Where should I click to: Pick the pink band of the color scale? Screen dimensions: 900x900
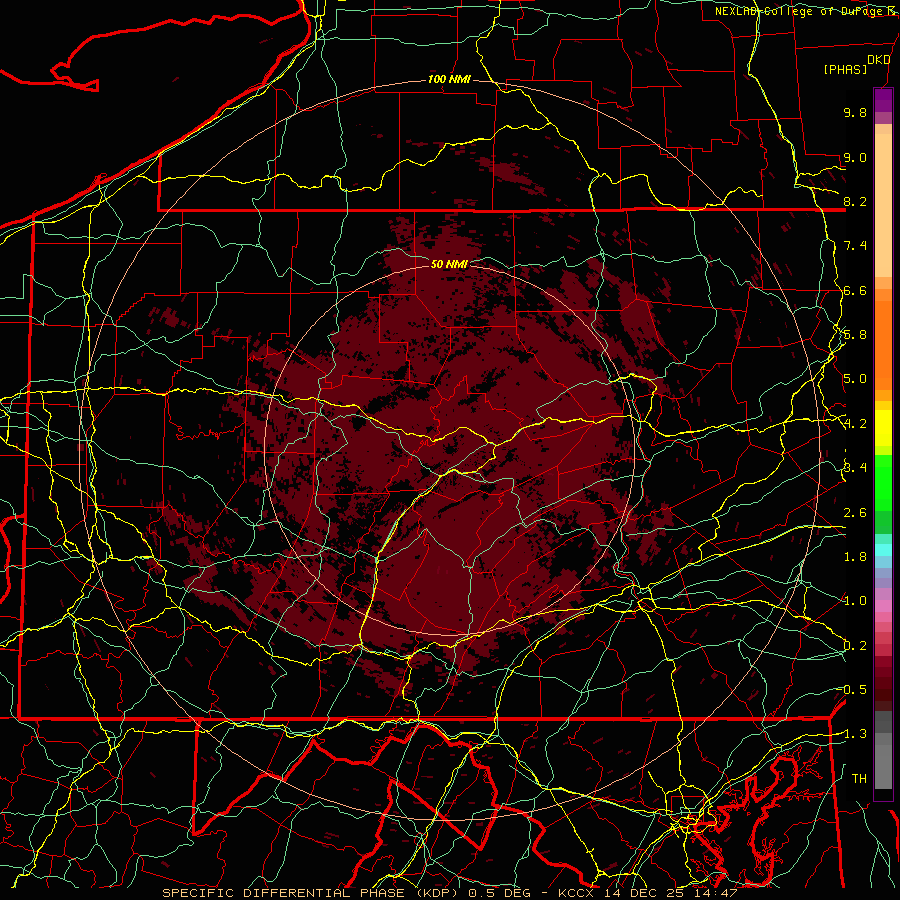[883, 606]
